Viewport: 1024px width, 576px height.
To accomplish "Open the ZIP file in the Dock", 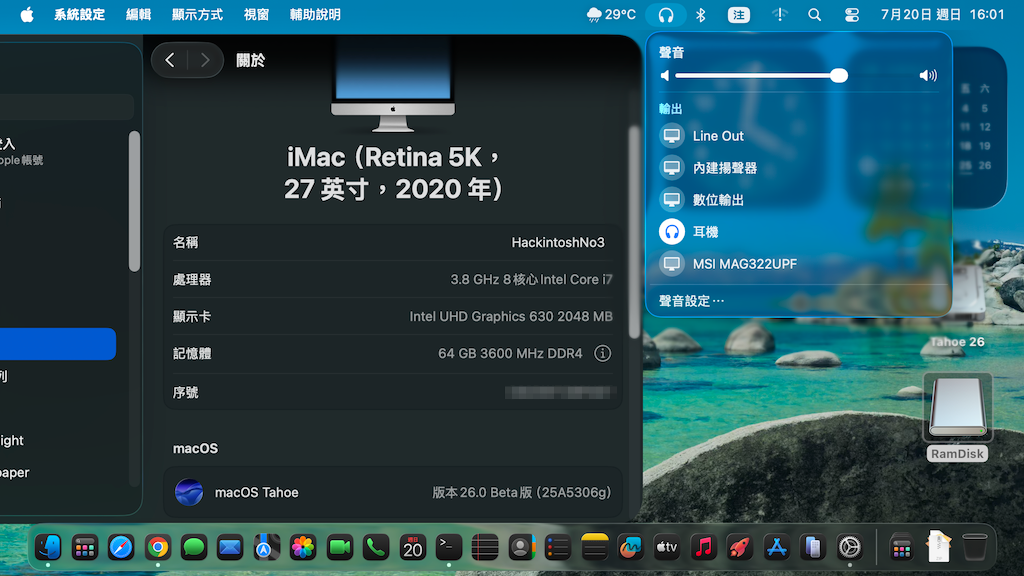I will pyautogui.click(x=938, y=547).
